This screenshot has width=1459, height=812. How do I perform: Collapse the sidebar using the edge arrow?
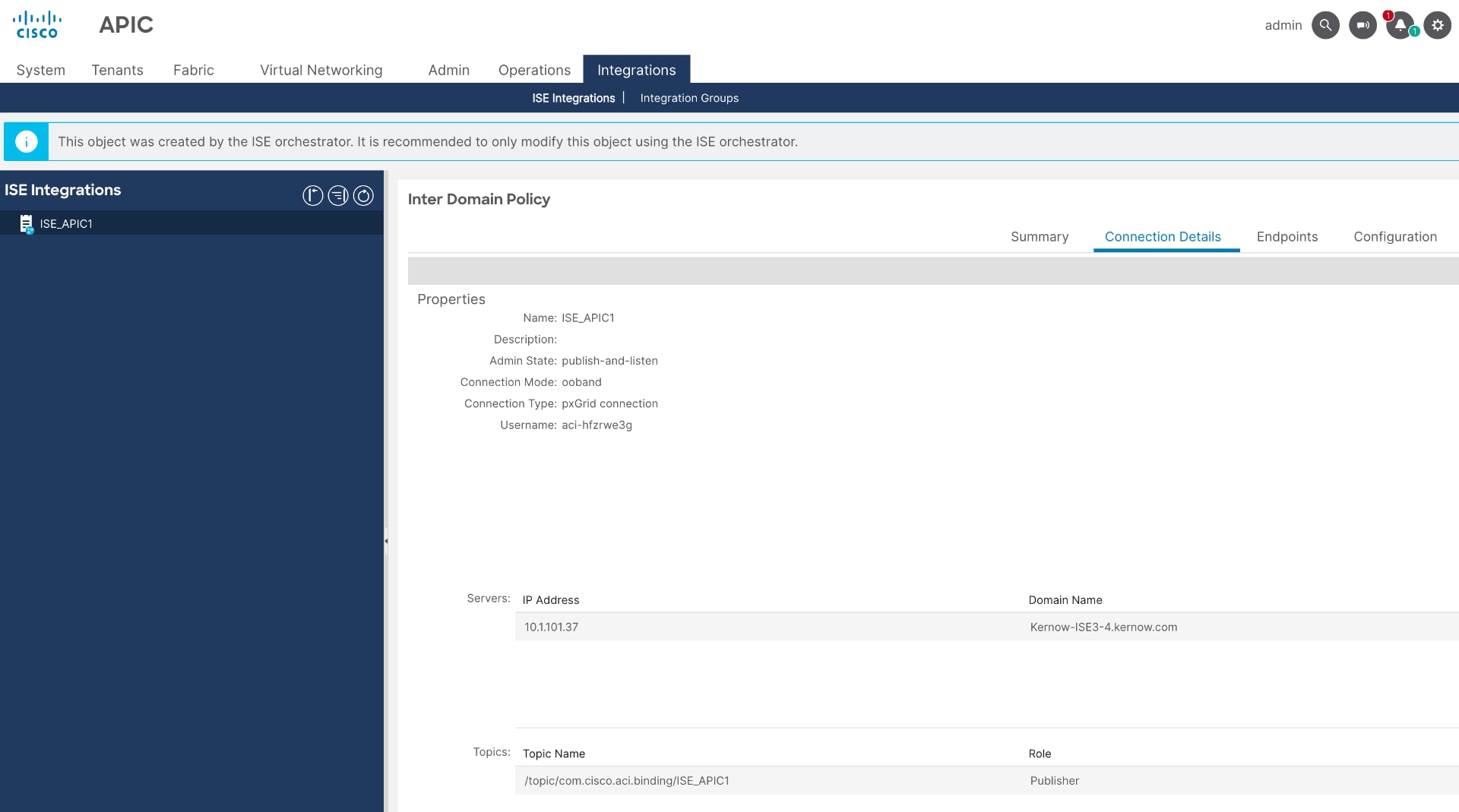pos(387,542)
